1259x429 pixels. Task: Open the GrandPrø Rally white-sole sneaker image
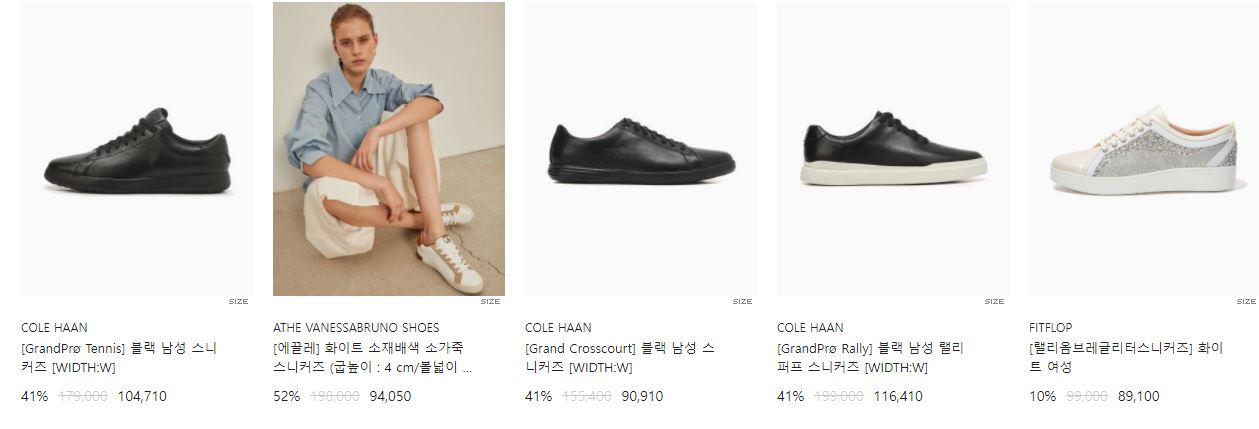click(893, 148)
